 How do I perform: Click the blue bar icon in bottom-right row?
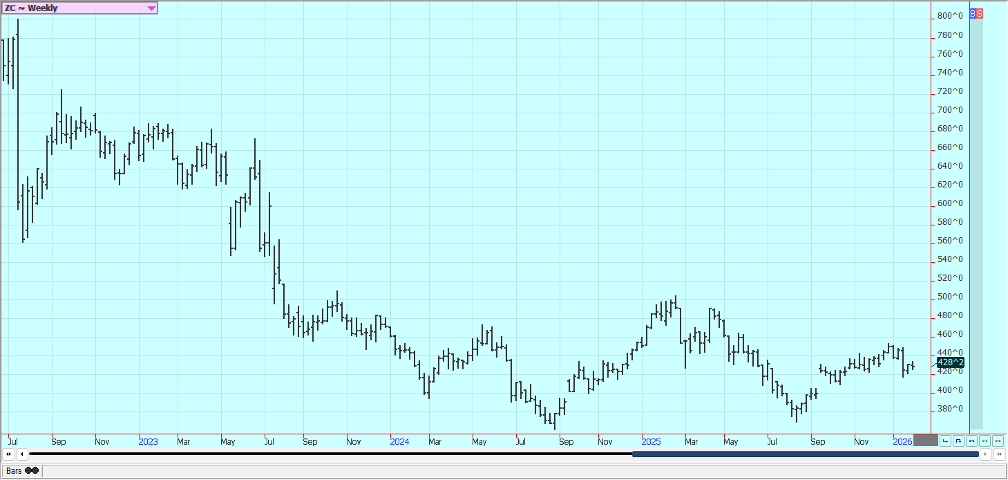pos(971,440)
